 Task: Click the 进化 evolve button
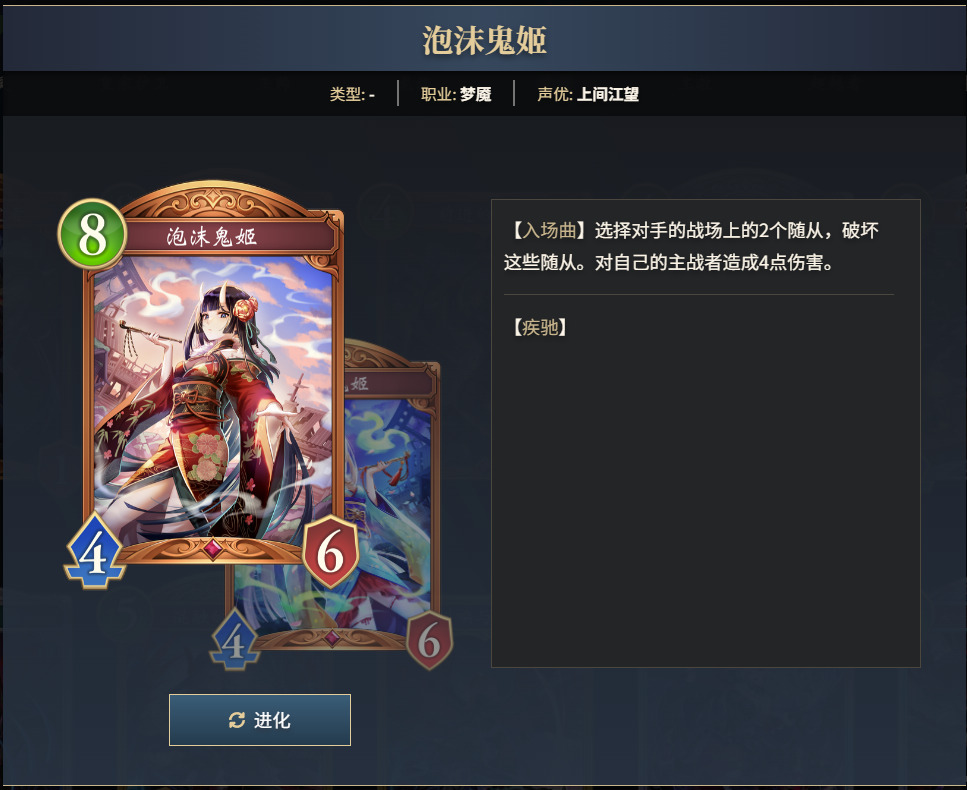(x=260, y=720)
